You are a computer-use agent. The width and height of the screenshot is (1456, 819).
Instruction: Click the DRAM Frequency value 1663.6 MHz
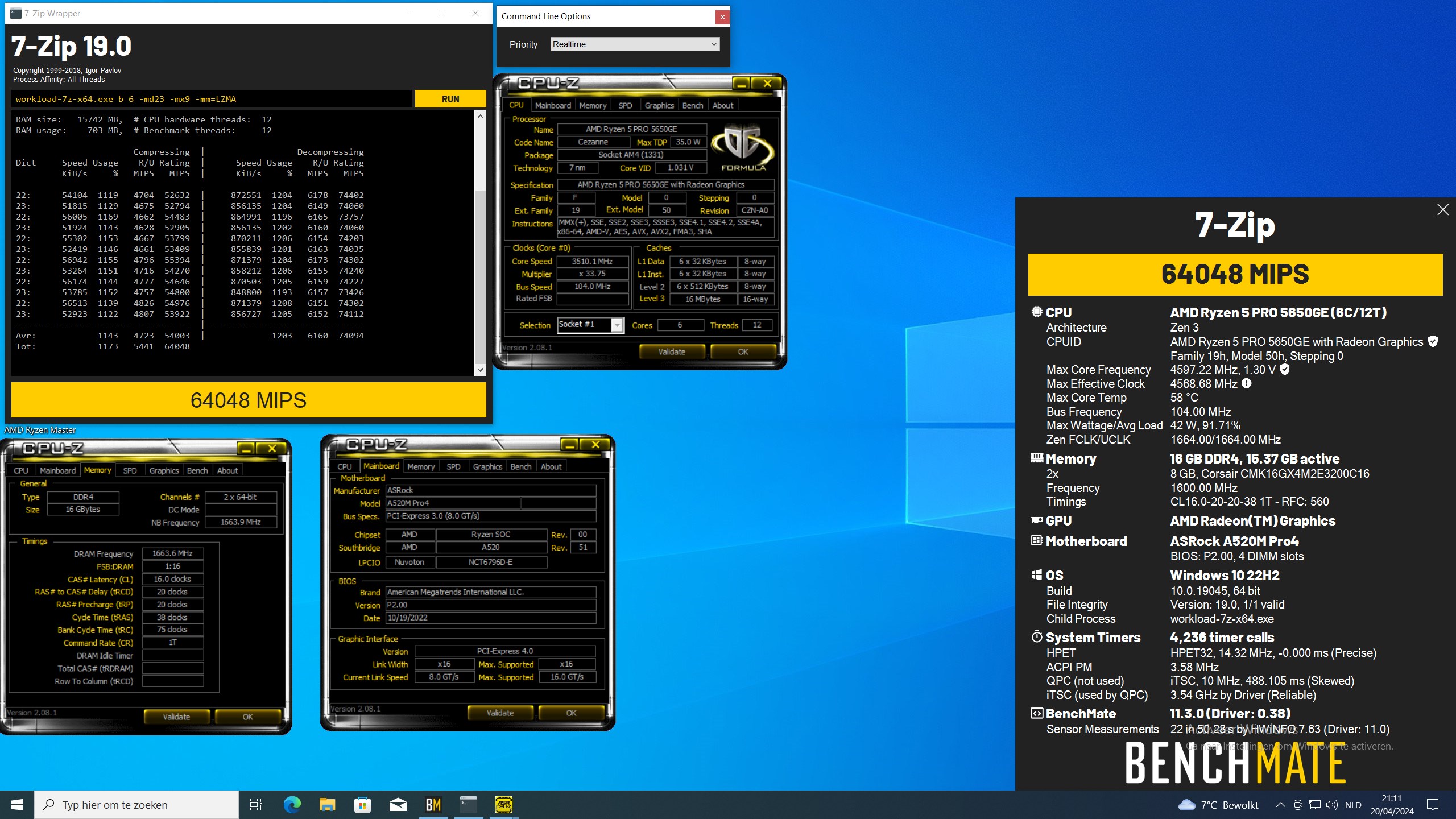(x=172, y=553)
